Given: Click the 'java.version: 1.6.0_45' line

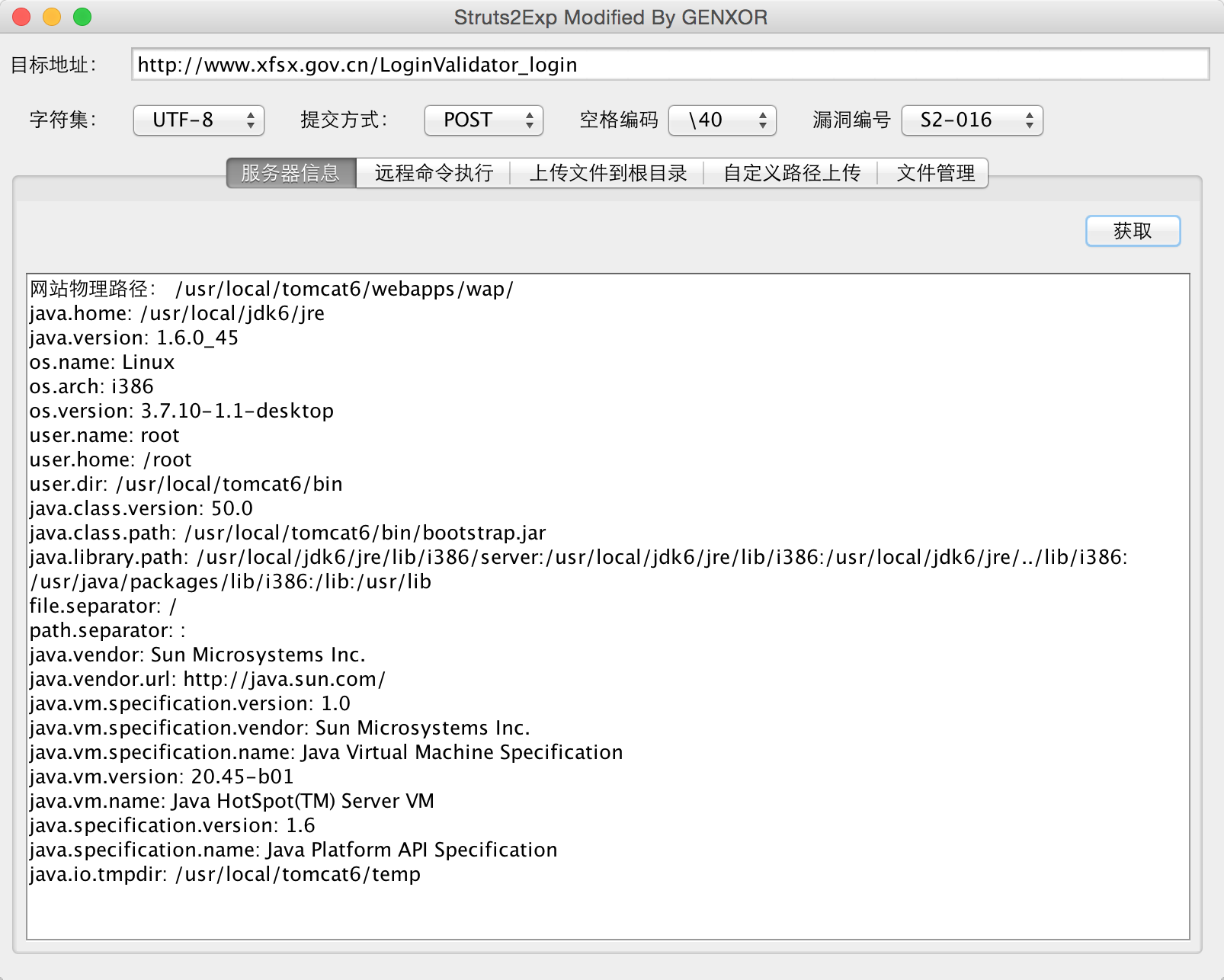Looking at the screenshot, I should tap(134, 338).
